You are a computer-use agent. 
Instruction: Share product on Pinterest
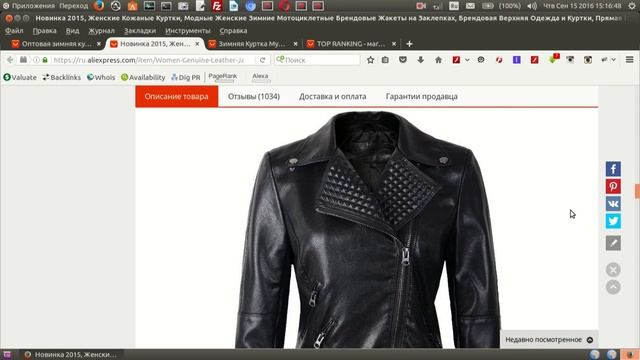[613, 187]
